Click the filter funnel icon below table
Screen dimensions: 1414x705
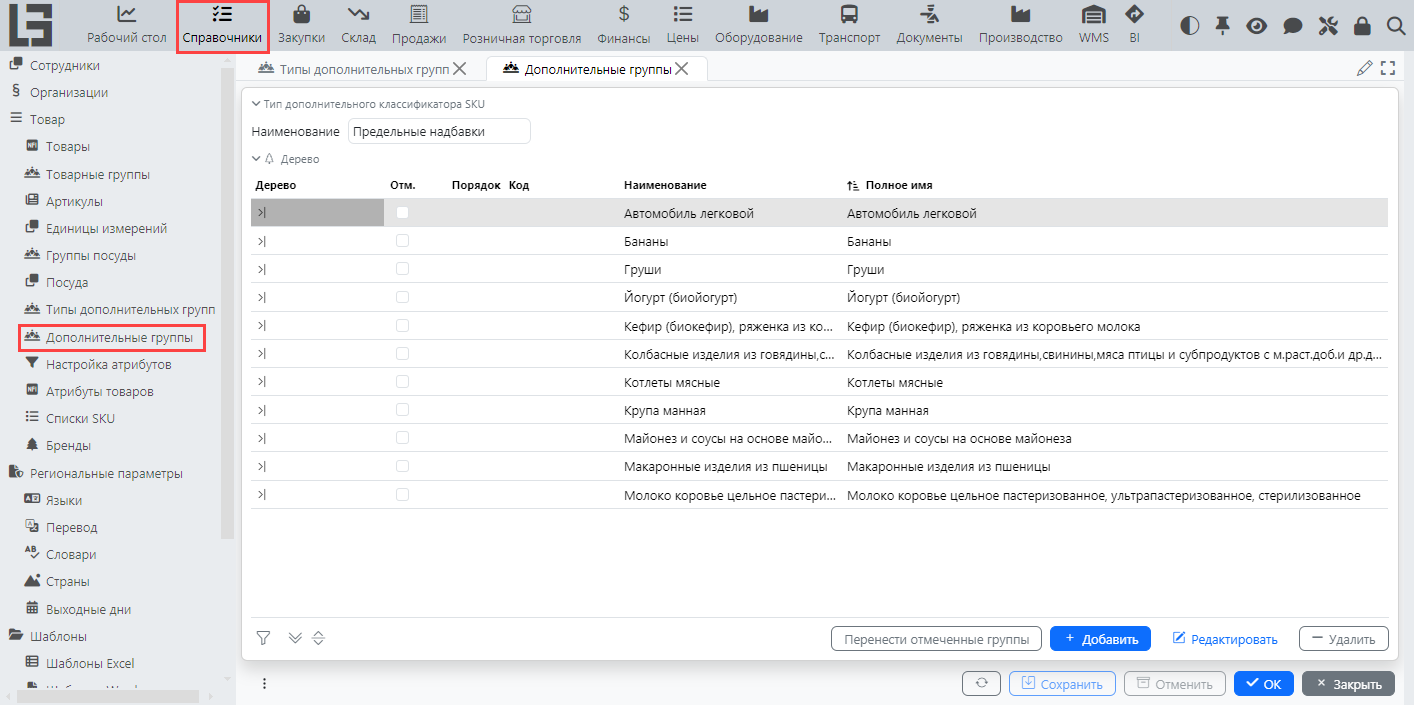[x=263, y=638]
